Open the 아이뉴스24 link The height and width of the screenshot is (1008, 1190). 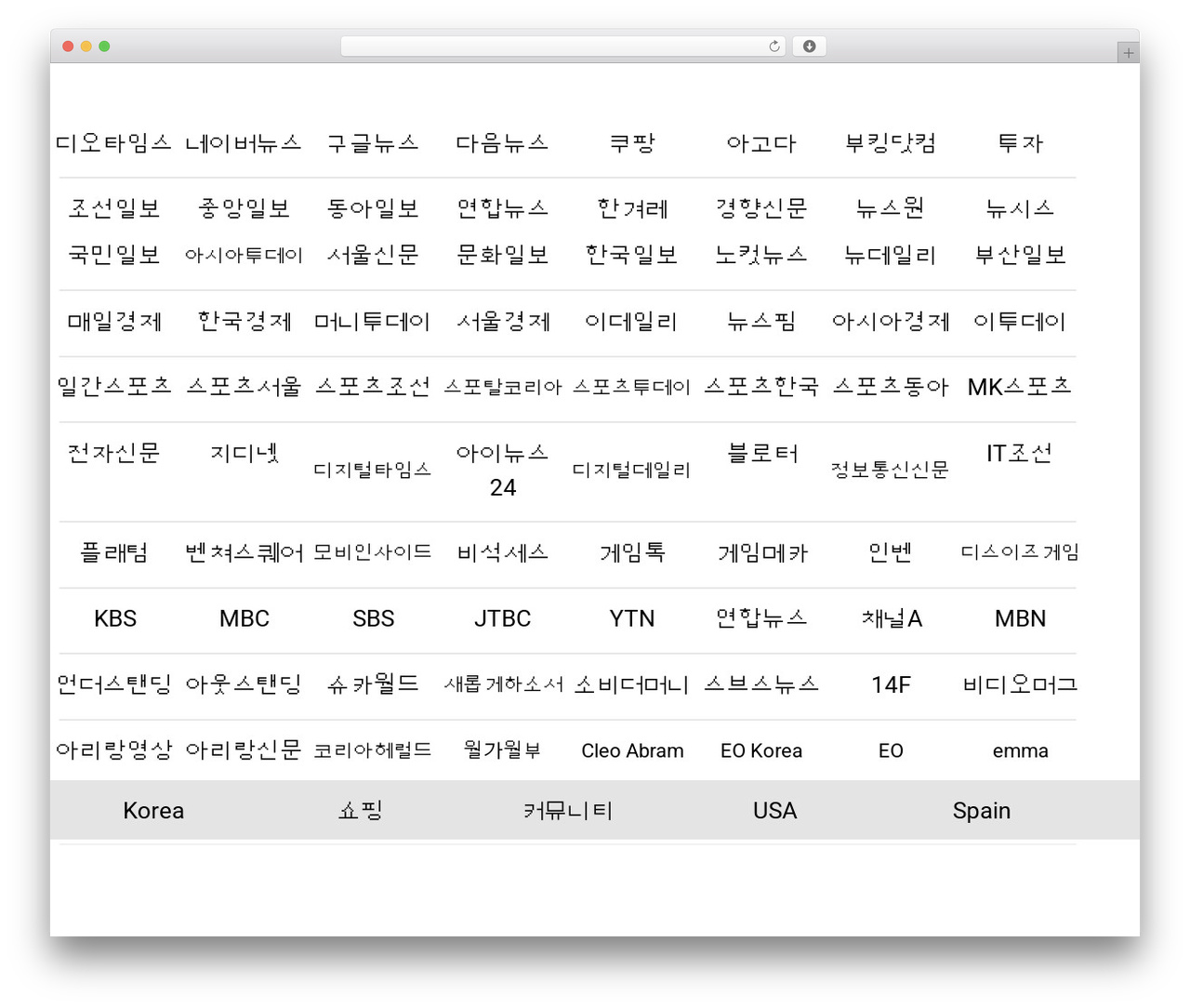503,471
